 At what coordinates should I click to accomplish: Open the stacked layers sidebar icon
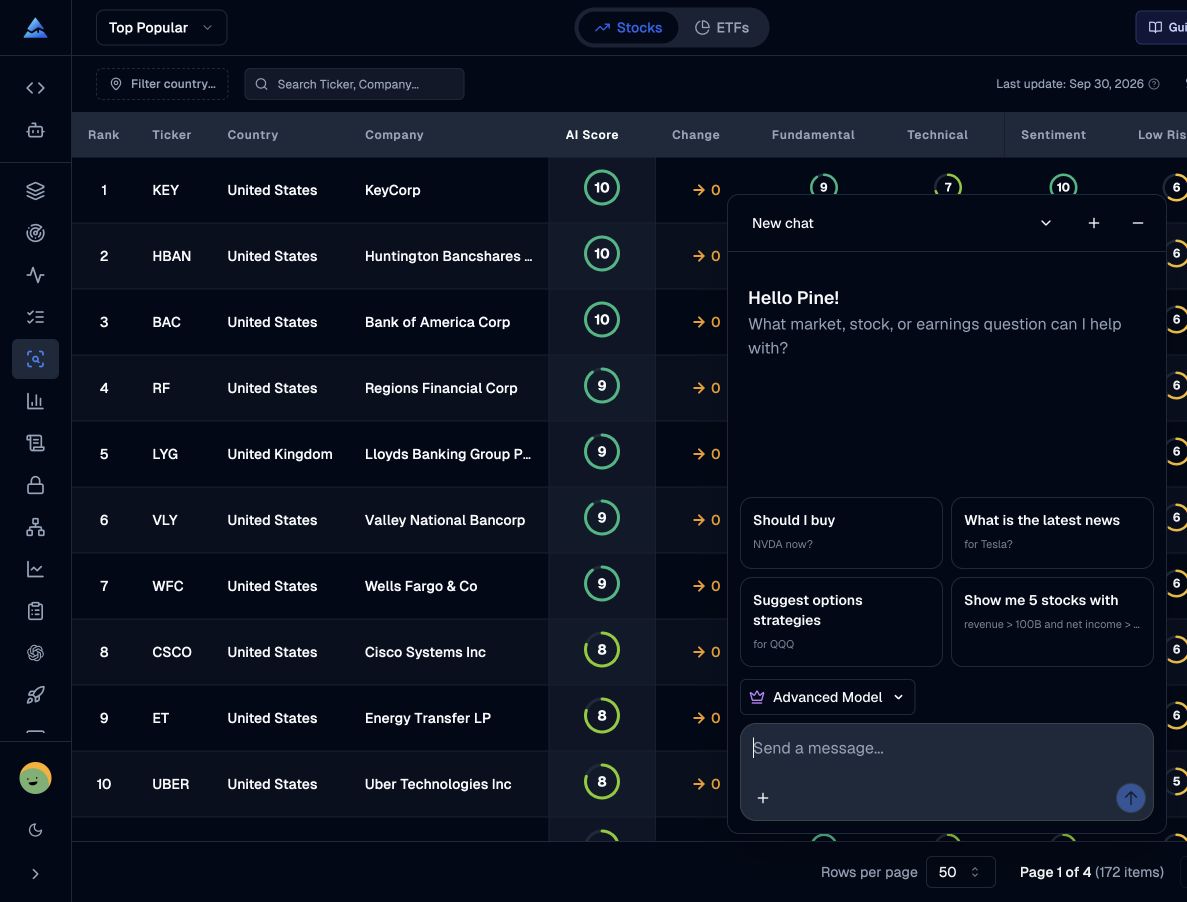coord(36,191)
